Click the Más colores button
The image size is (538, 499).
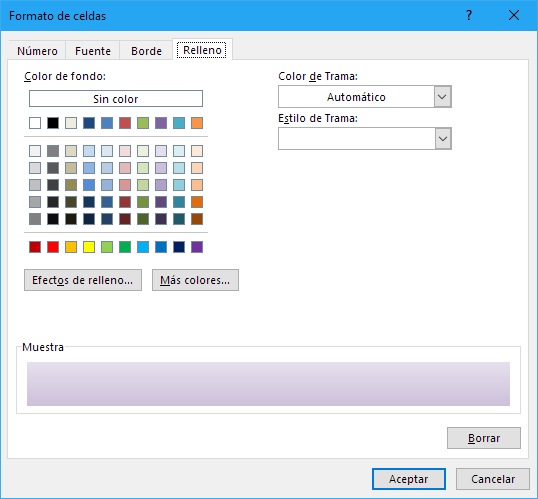coord(195,280)
